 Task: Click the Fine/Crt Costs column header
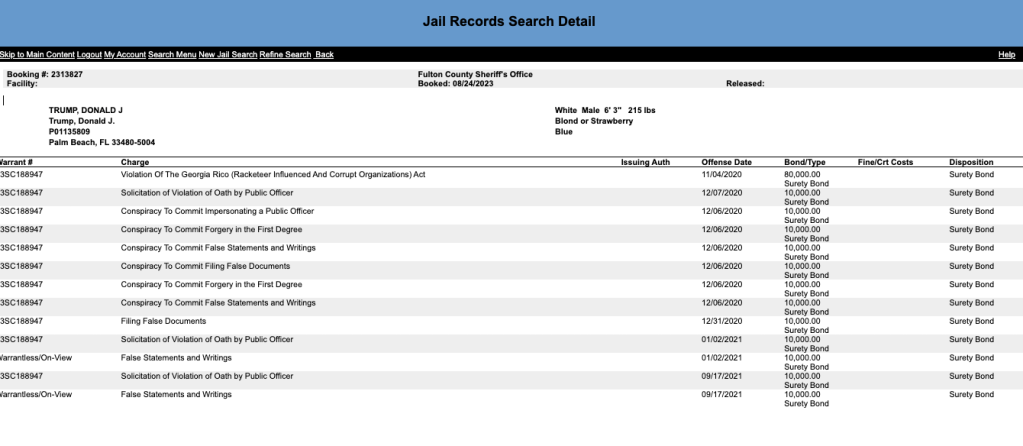(x=885, y=161)
